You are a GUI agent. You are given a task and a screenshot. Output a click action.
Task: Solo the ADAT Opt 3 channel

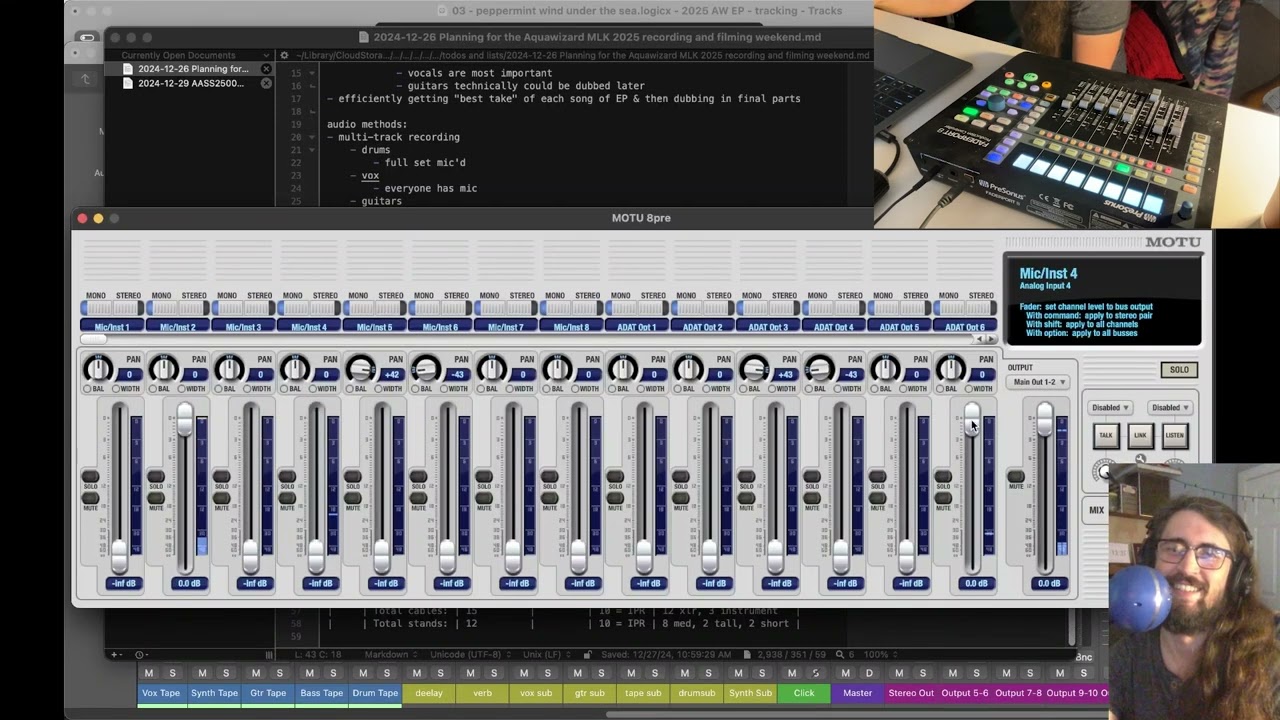(746, 476)
